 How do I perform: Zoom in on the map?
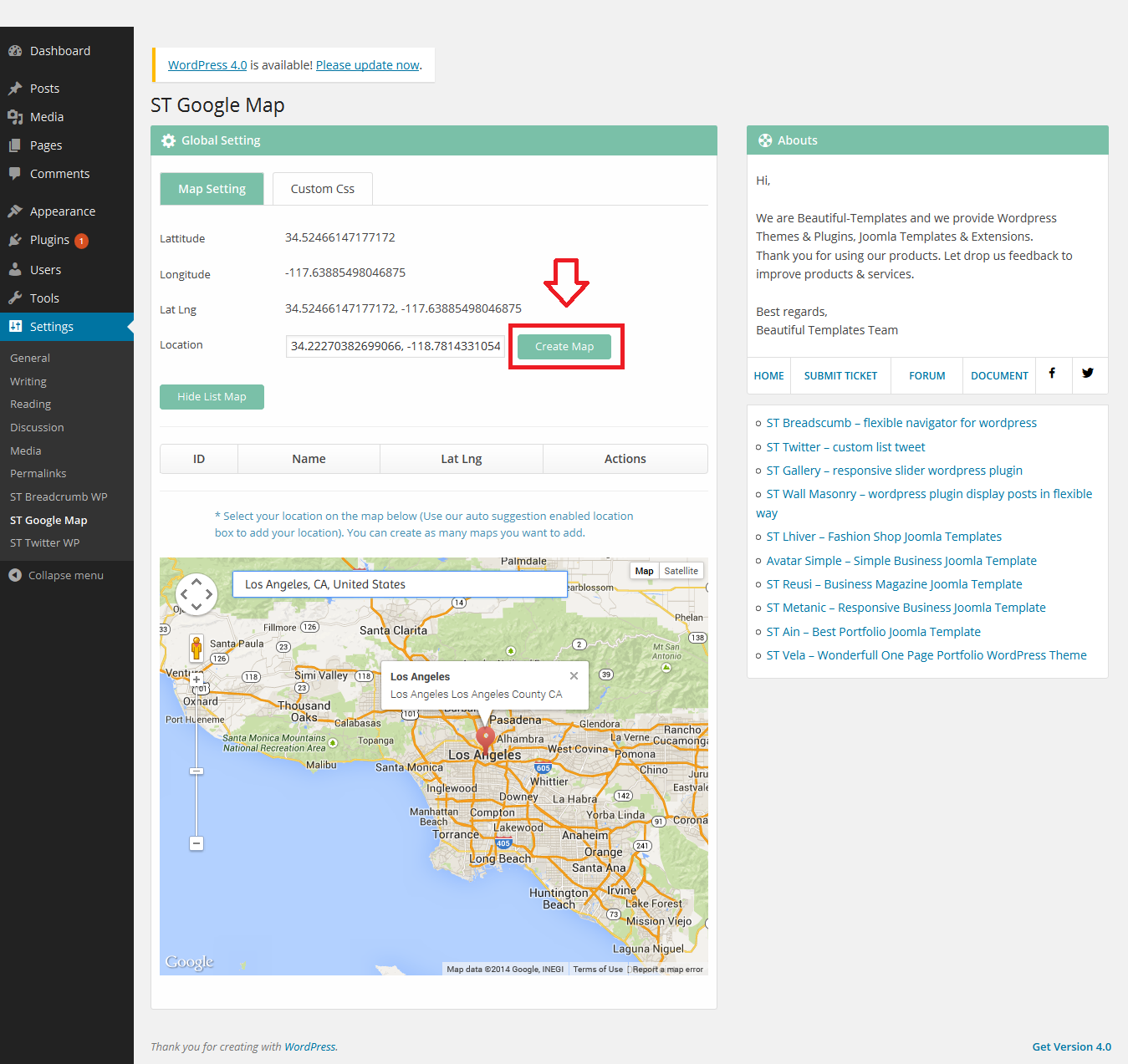point(197,680)
